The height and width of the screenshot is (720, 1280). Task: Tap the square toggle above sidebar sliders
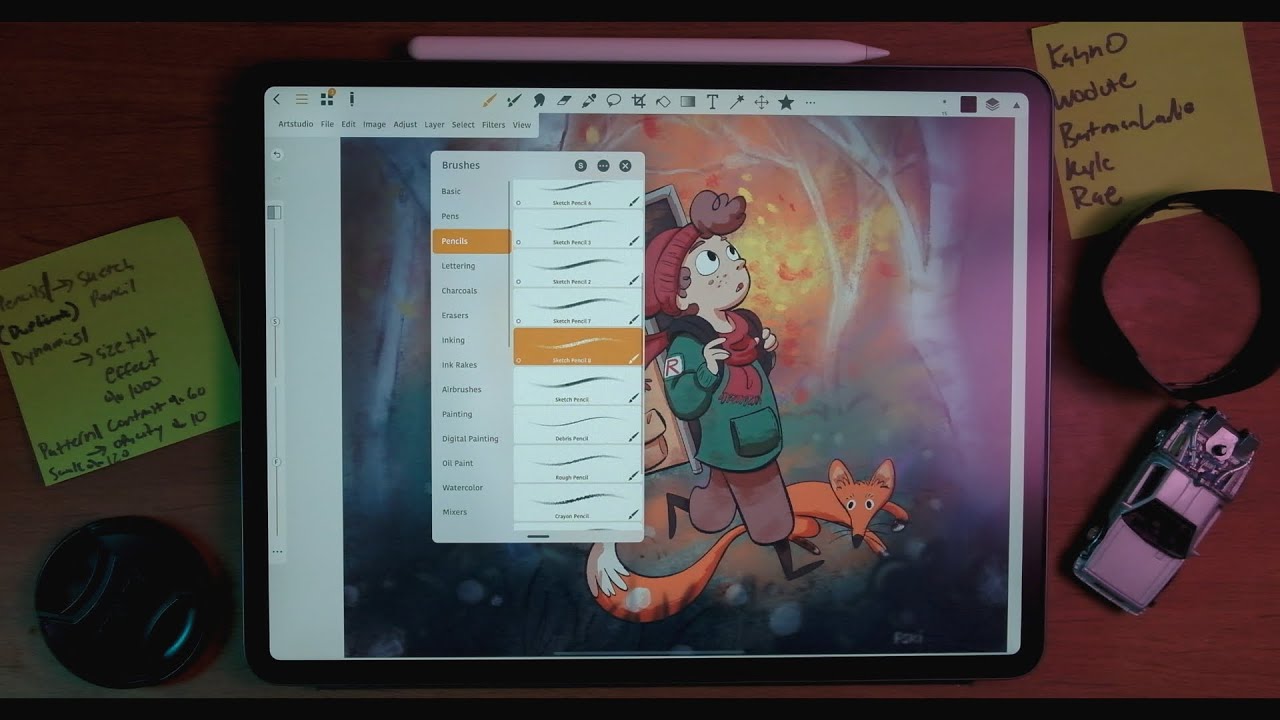pyautogui.click(x=275, y=212)
